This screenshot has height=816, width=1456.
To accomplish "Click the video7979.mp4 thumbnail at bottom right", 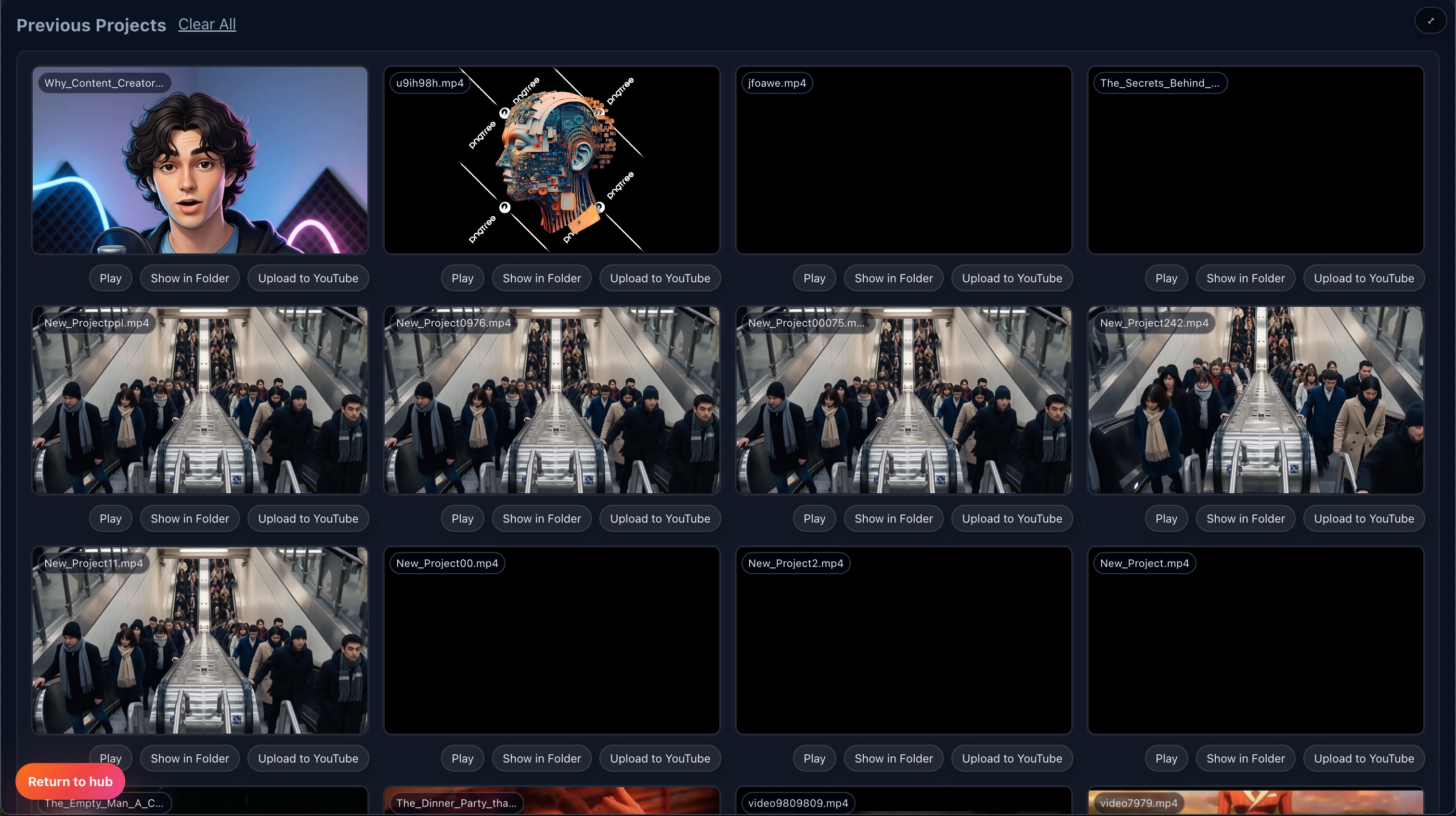I will 1255,803.
